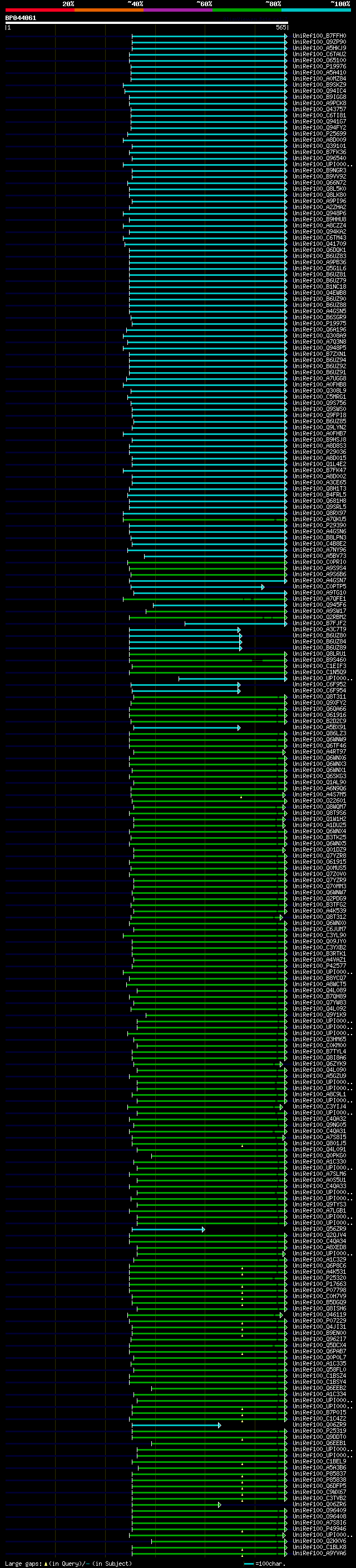The width and height of the screenshot is (356, 1568).
Task: Select the UniRef100_Q2RBM2 entry
Action: click(319, 617)
